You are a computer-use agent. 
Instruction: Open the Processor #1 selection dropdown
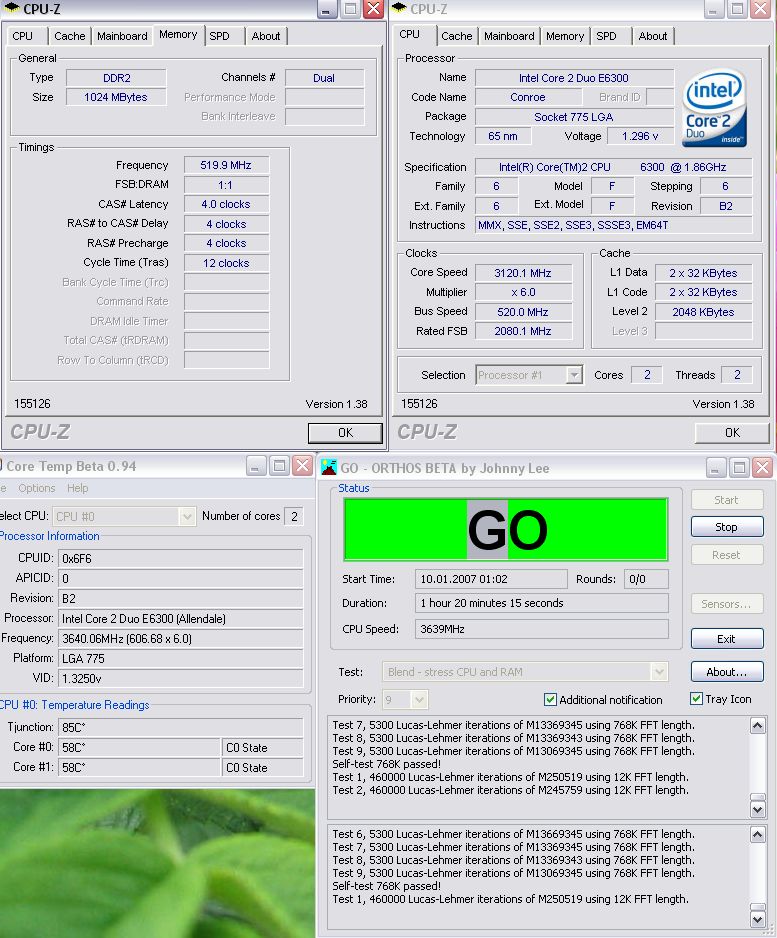574,375
